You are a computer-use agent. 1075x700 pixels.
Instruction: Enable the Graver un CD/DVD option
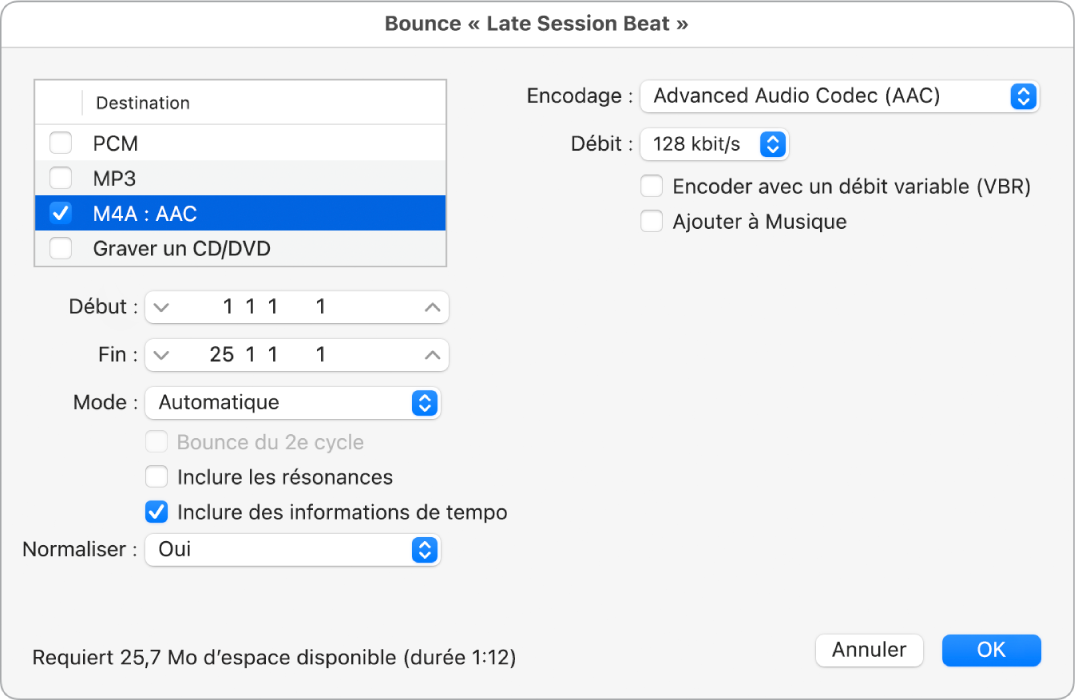pos(60,248)
